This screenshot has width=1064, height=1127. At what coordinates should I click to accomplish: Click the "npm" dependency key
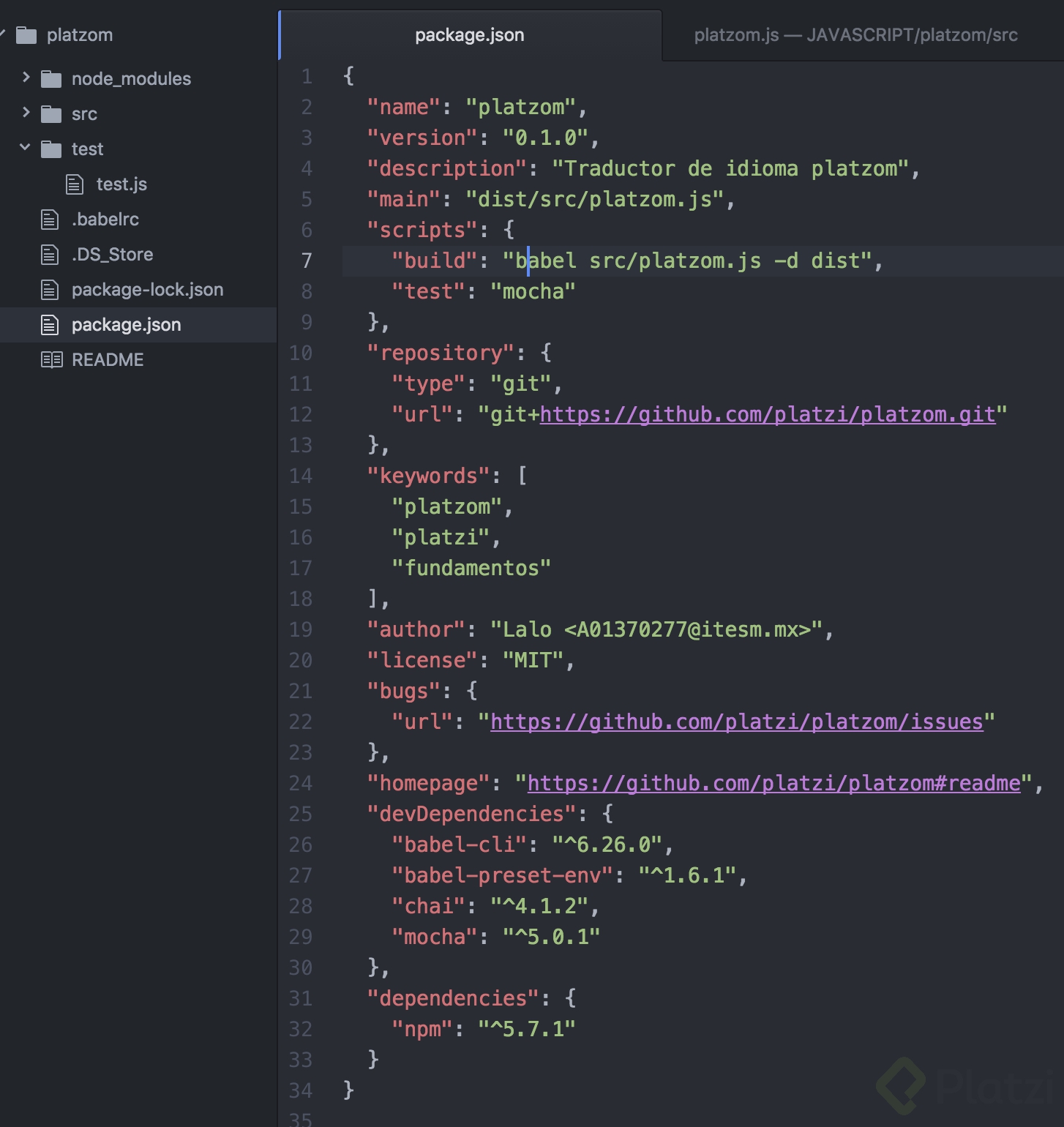[x=422, y=1030]
